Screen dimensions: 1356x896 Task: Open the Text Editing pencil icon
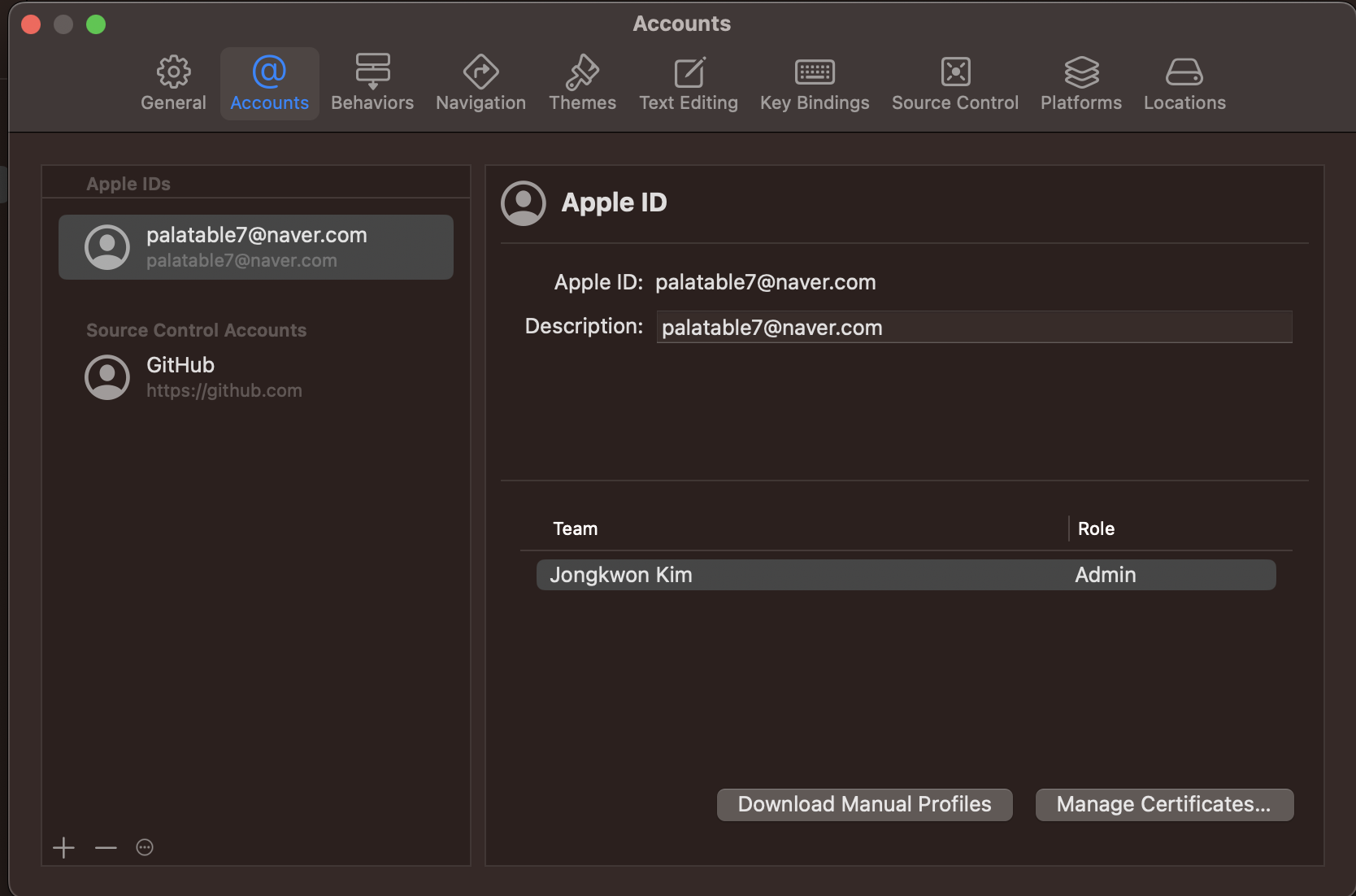point(689,72)
